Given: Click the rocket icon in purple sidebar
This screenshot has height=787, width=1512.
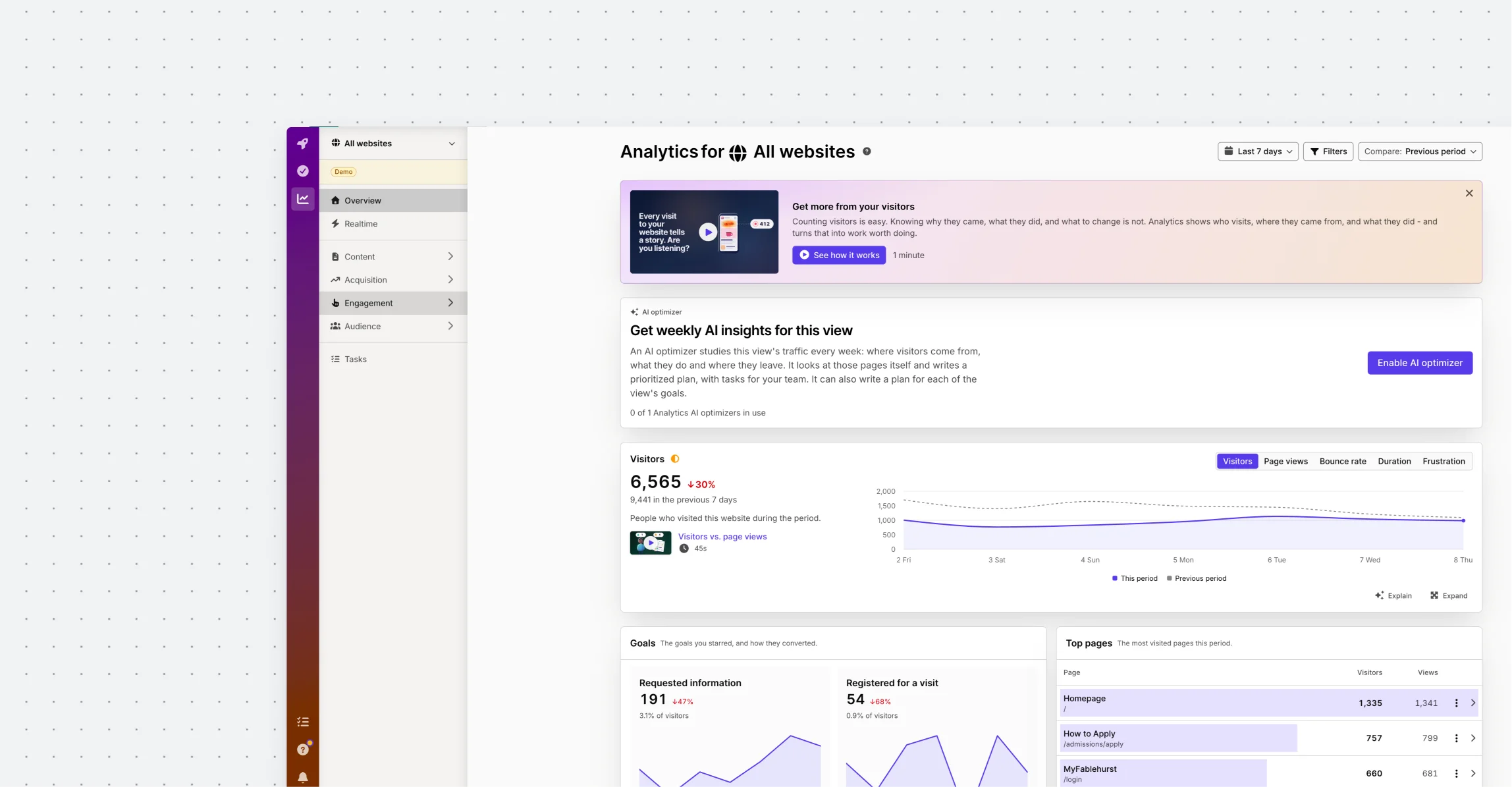Looking at the screenshot, I should [x=303, y=144].
